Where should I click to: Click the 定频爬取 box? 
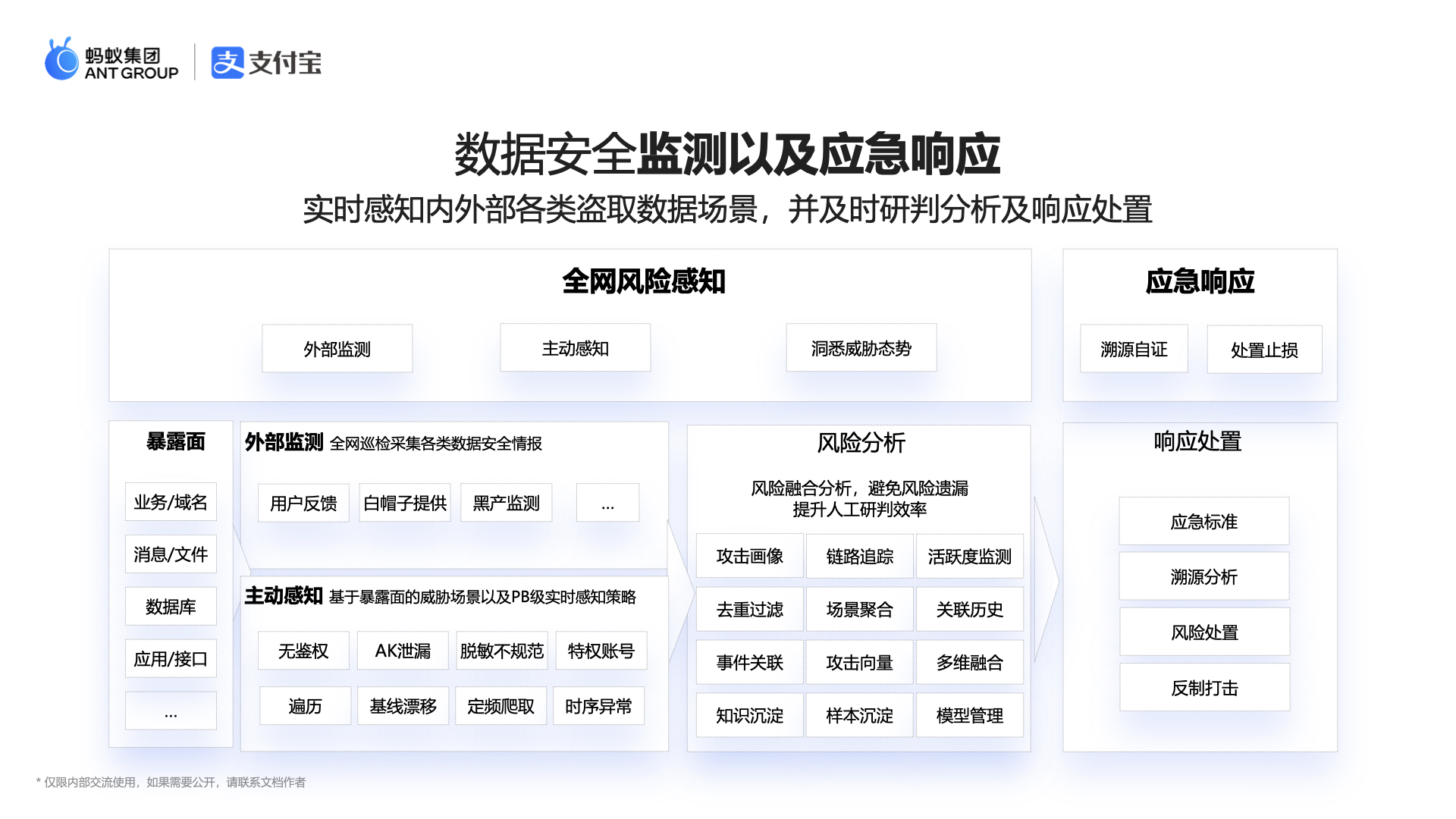point(500,706)
